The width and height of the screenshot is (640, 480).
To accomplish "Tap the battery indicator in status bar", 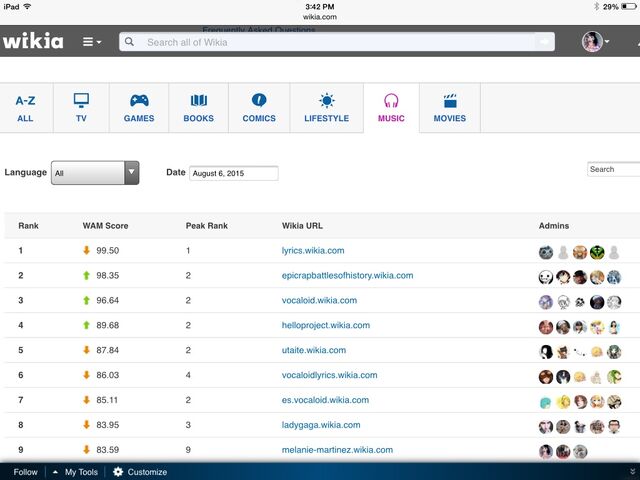I will pyautogui.click(x=629, y=7).
